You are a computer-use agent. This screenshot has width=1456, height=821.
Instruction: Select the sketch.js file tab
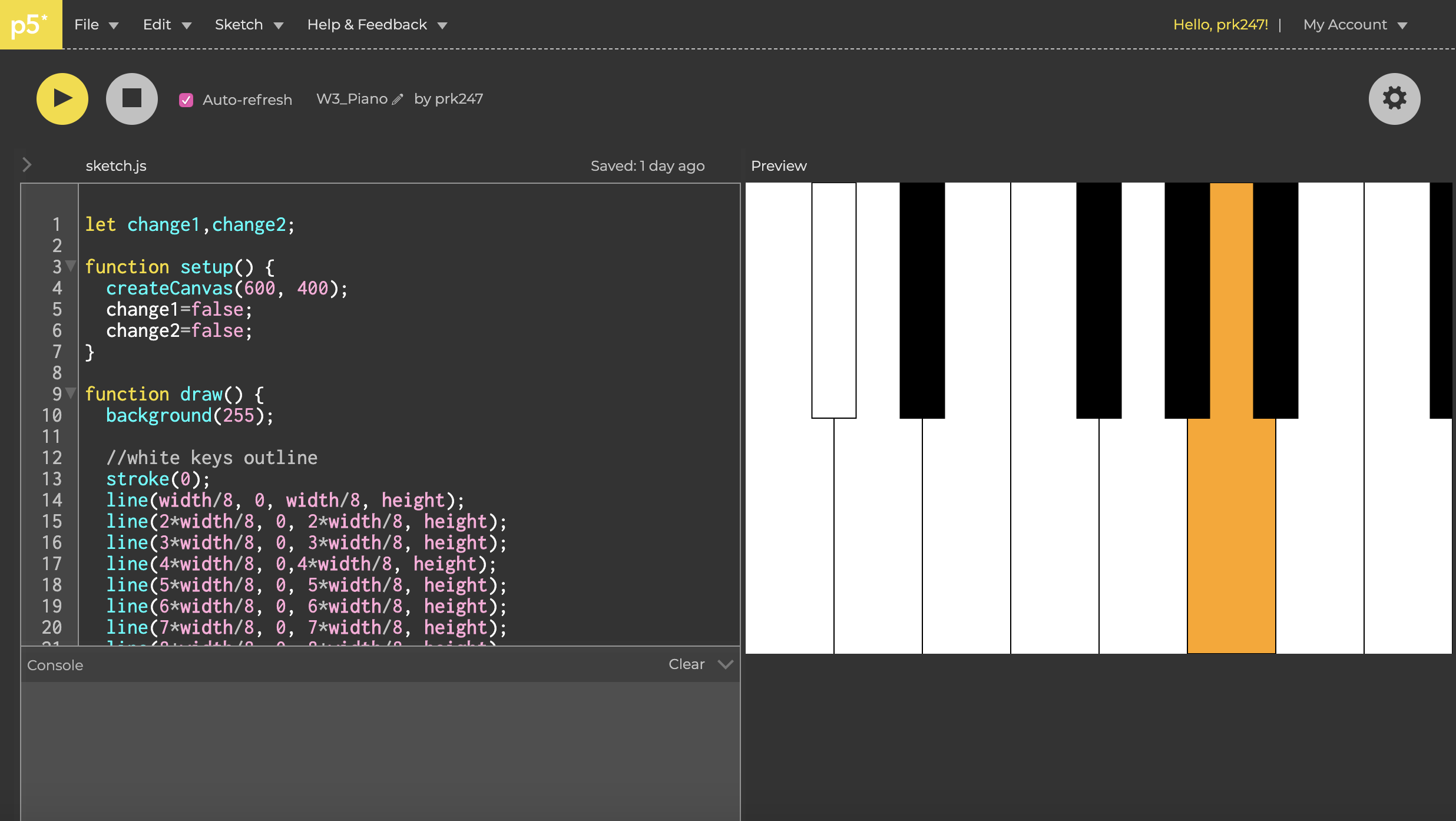tap(116, 165)
